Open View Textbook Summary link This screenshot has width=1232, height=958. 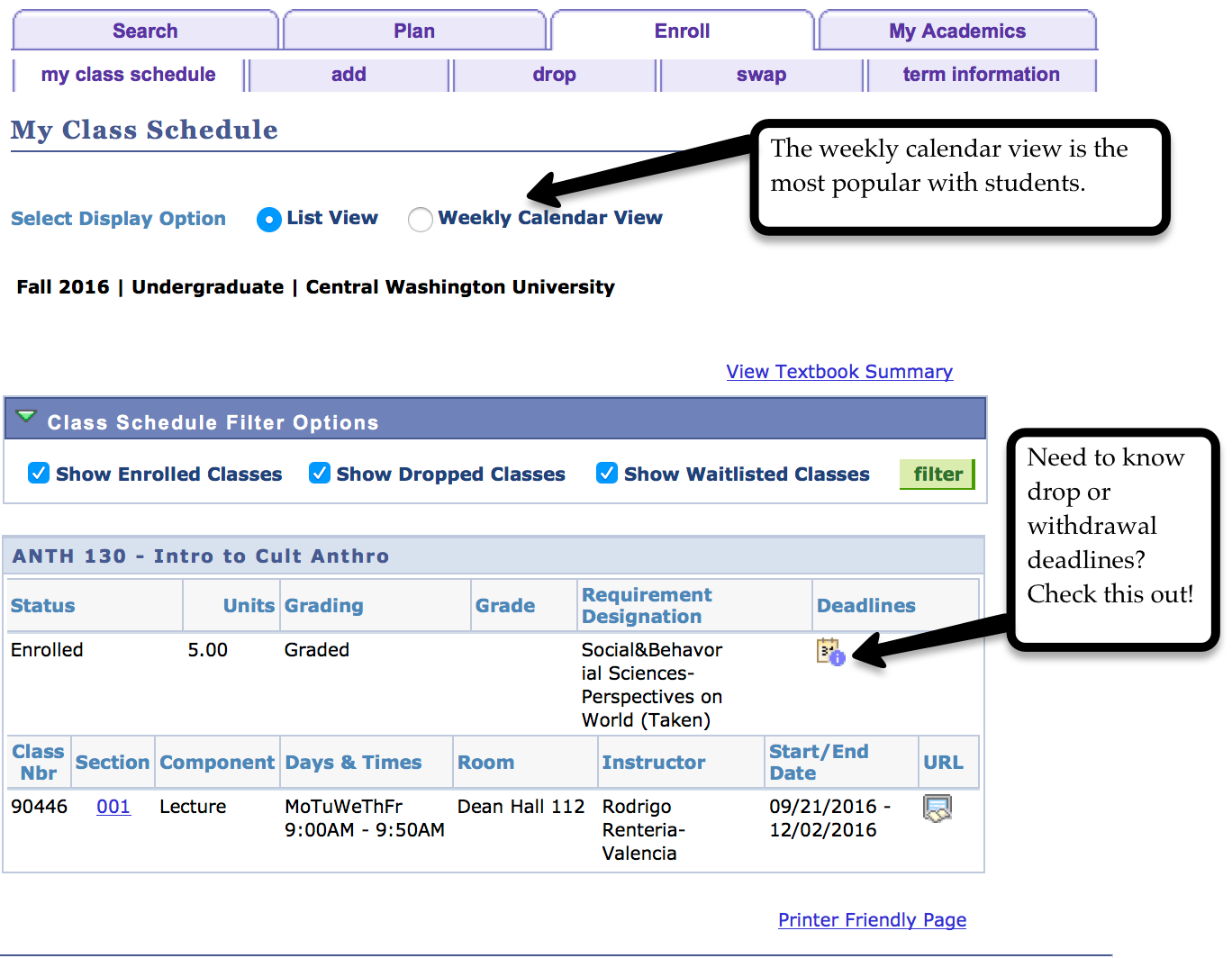click(839, 372)
